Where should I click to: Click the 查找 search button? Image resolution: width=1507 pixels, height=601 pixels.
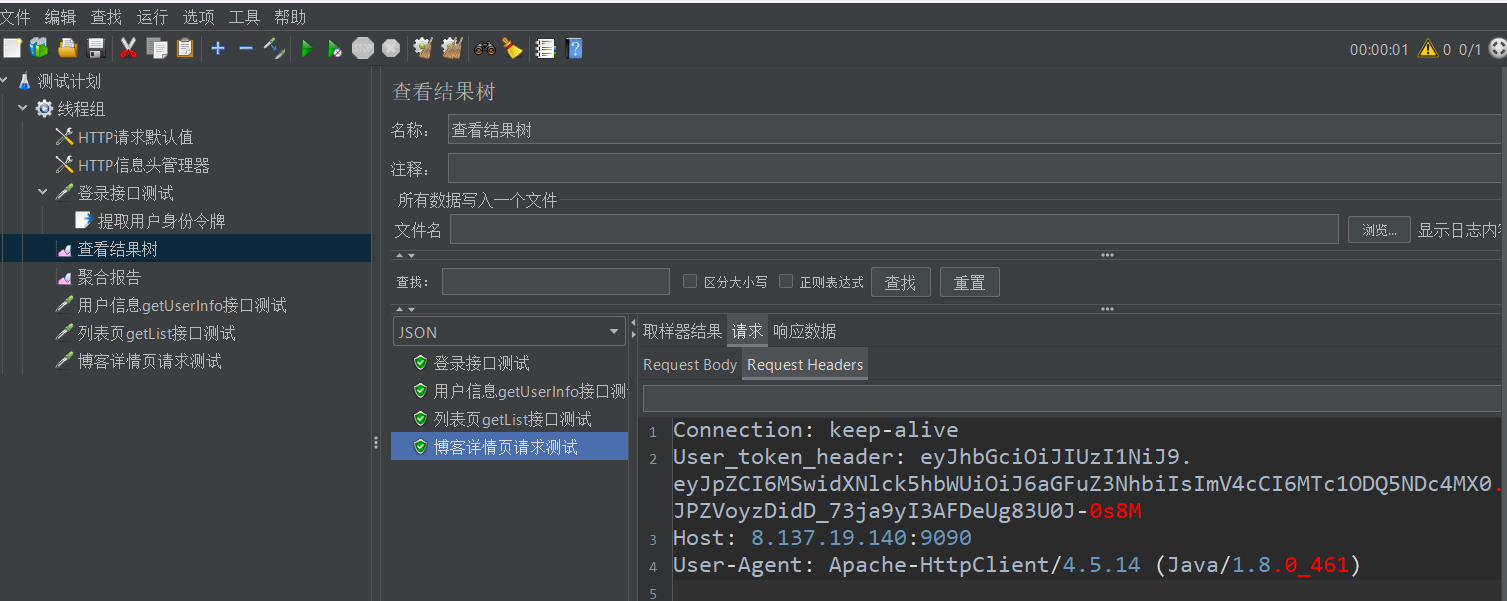[901, 283]
